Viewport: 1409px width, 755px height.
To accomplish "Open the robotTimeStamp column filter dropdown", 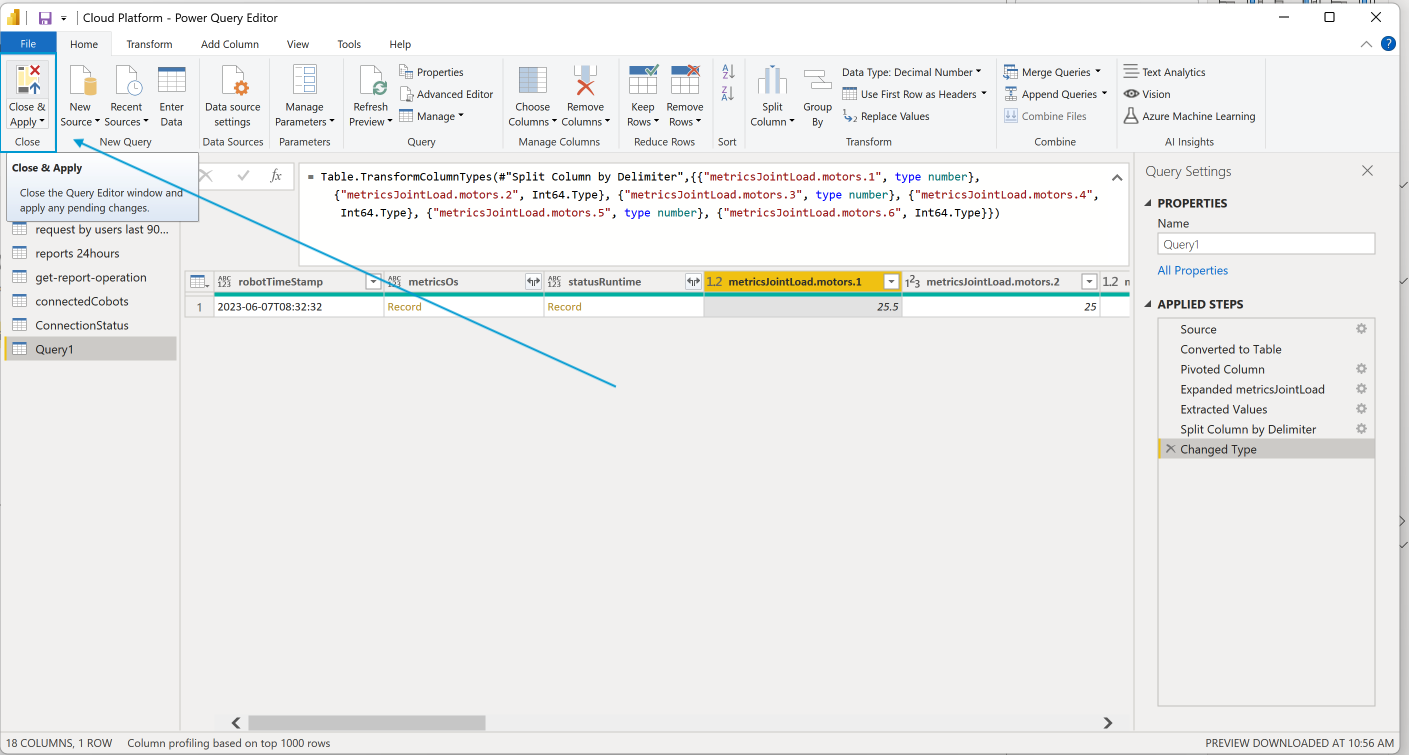I will (373, 282).
